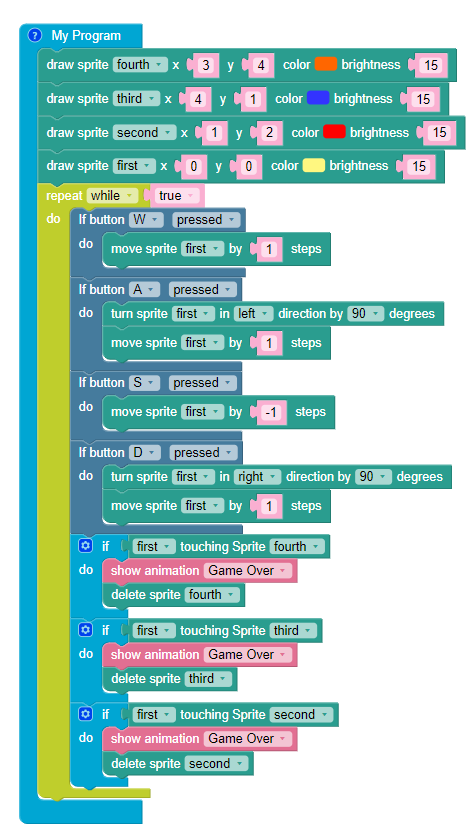This screenshot has height=832, width=468.
Task: Open 'pressed' dropdown in the button D block
Action: tap(203, 453)
